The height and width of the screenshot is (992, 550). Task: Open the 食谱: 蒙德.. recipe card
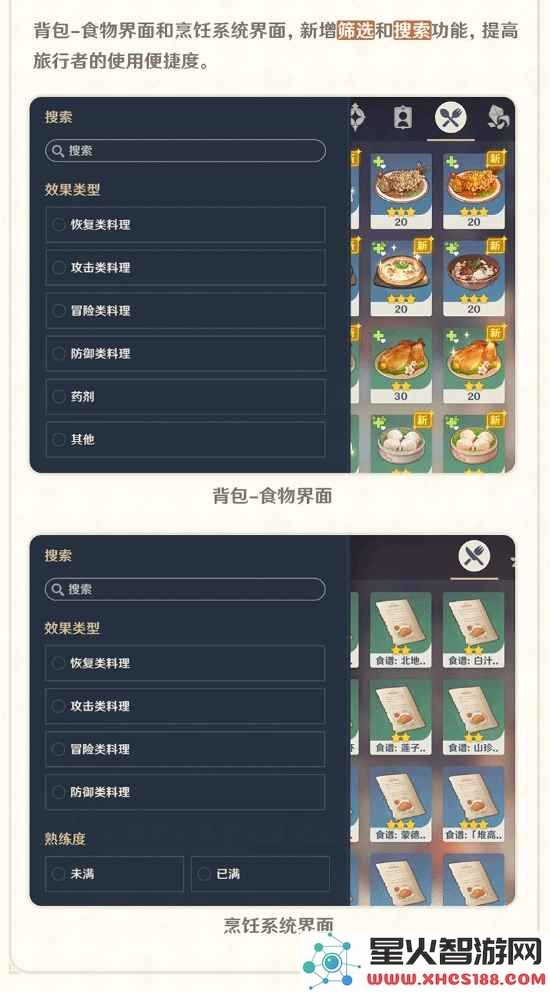(x=401, y=804)
